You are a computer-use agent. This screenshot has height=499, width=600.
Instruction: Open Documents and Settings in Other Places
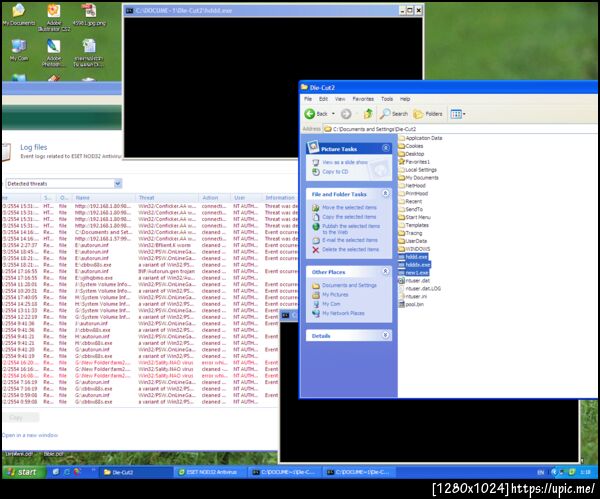click(x=349, y=285)
